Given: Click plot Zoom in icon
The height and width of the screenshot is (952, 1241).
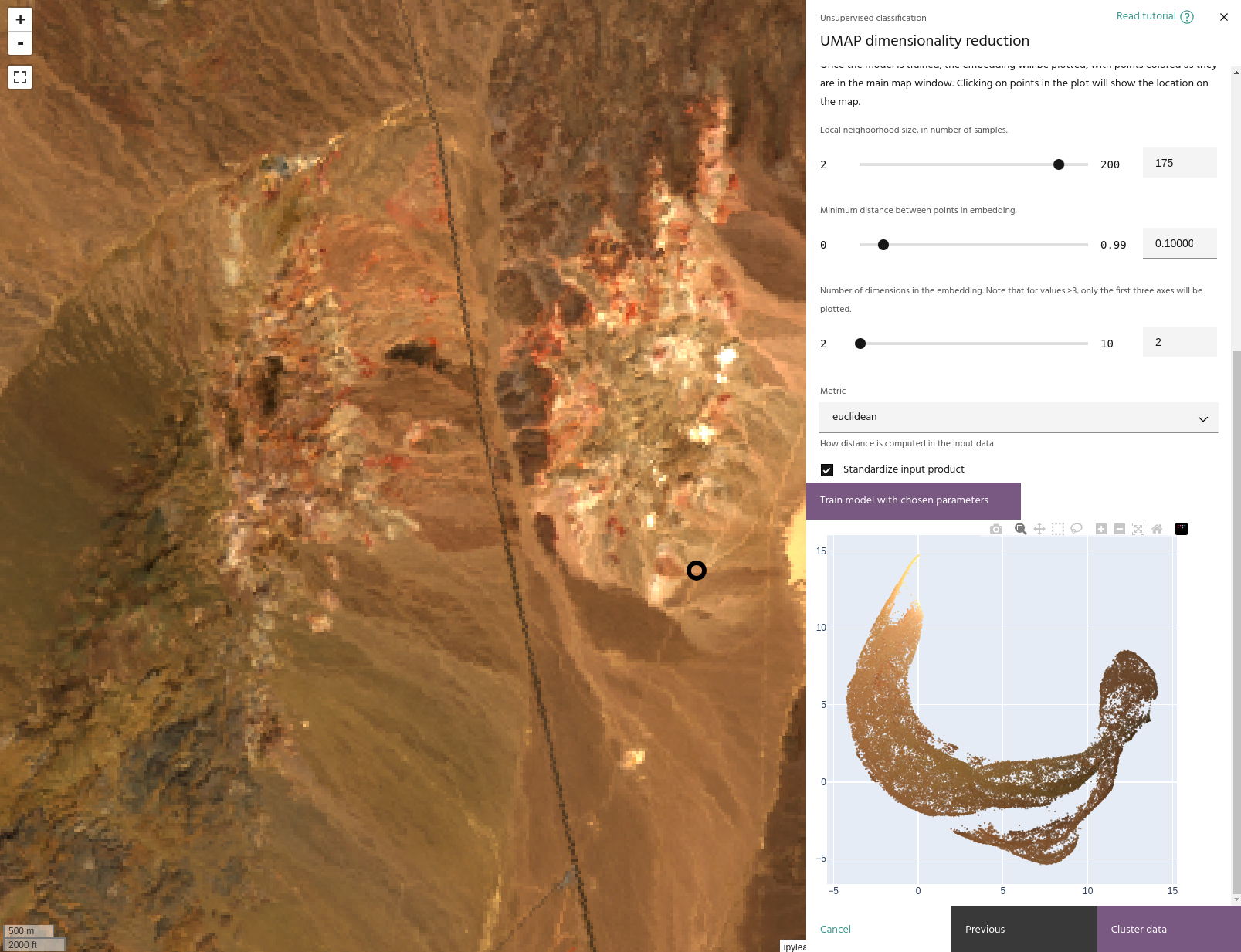Looking at the screenshot, I should 1101,529.
